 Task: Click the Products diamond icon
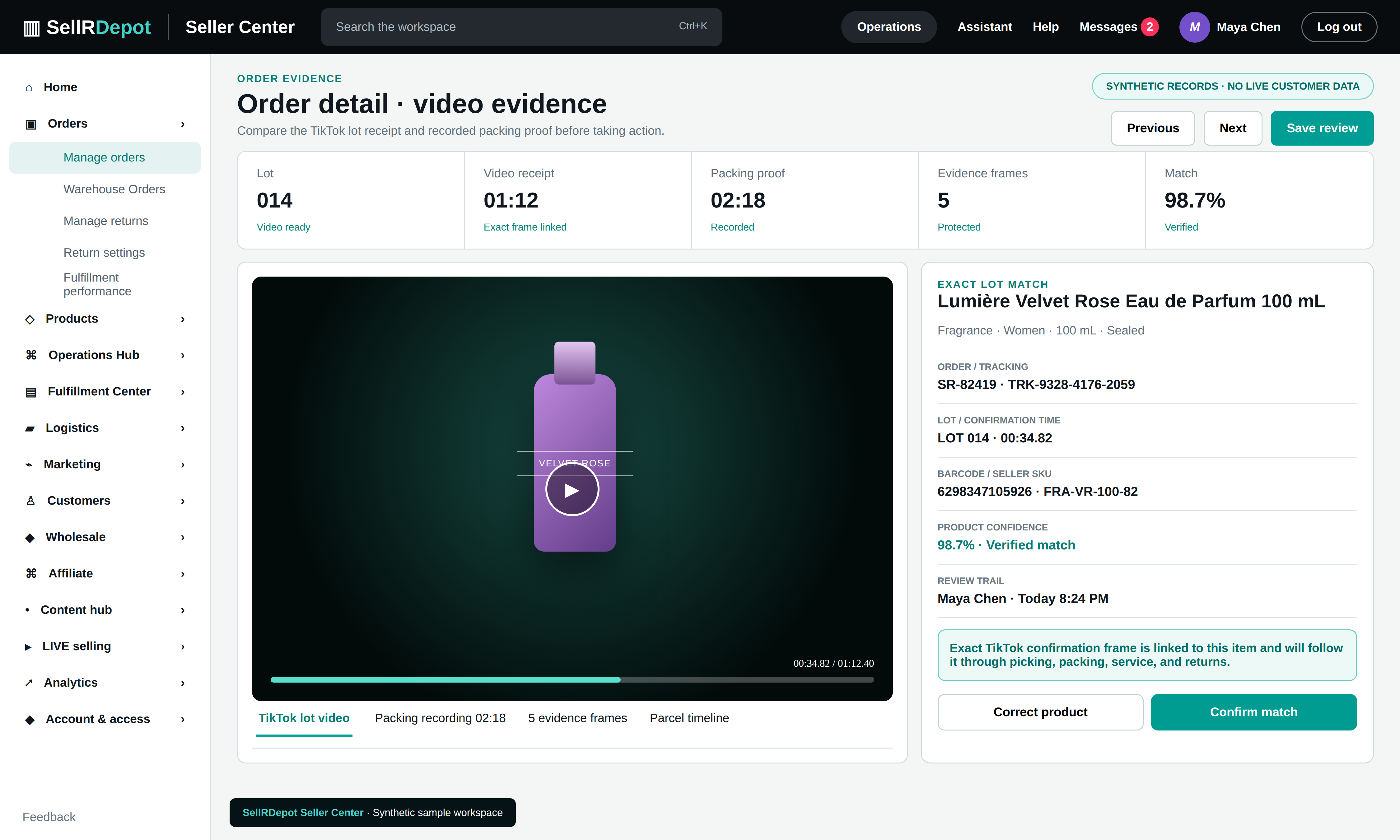[30, 319]
